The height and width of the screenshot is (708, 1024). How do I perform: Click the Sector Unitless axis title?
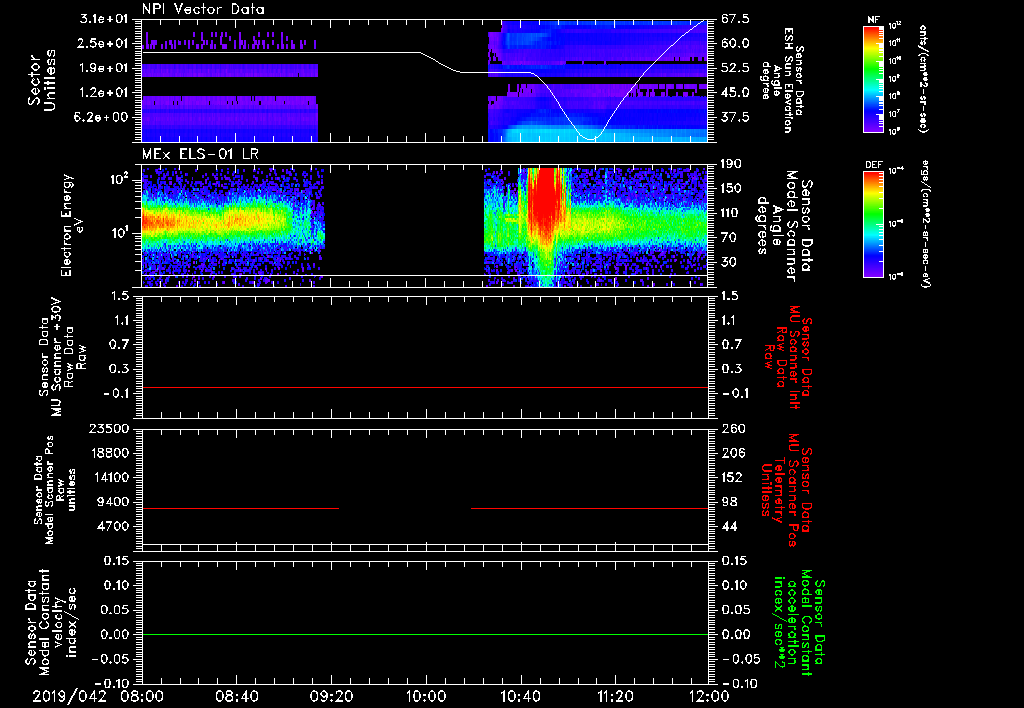[x=42, y=80]
